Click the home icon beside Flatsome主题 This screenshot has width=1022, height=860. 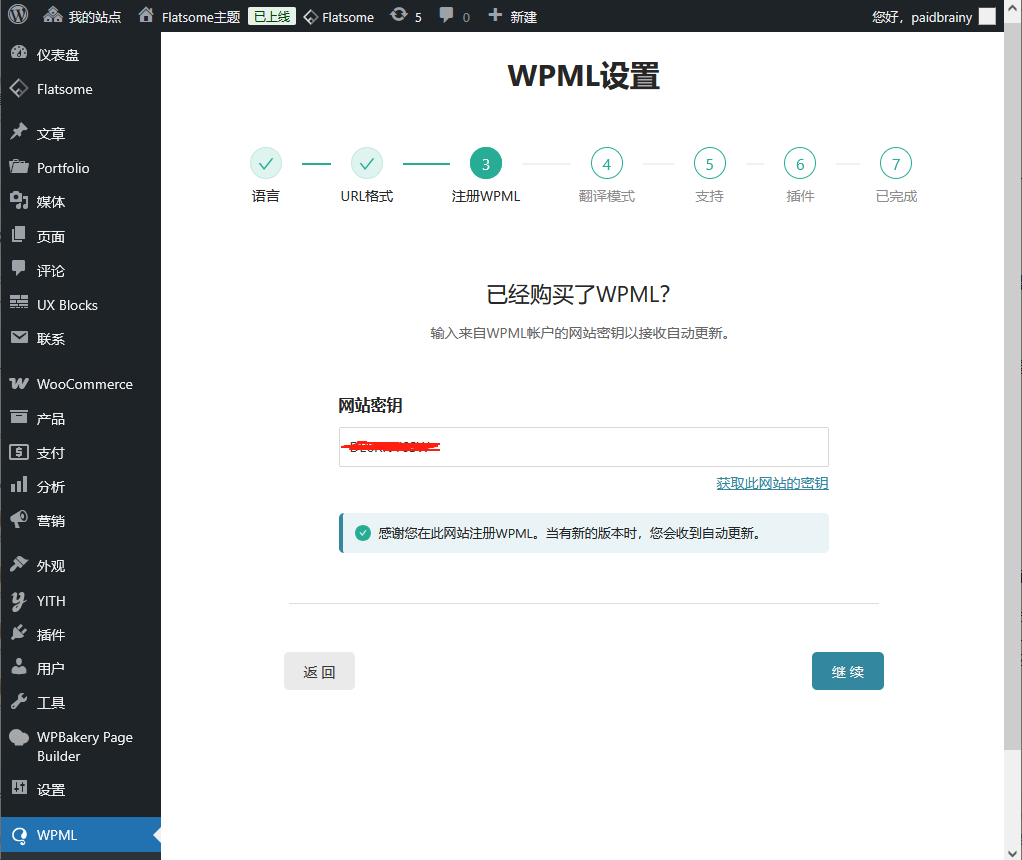pos(146,15)
